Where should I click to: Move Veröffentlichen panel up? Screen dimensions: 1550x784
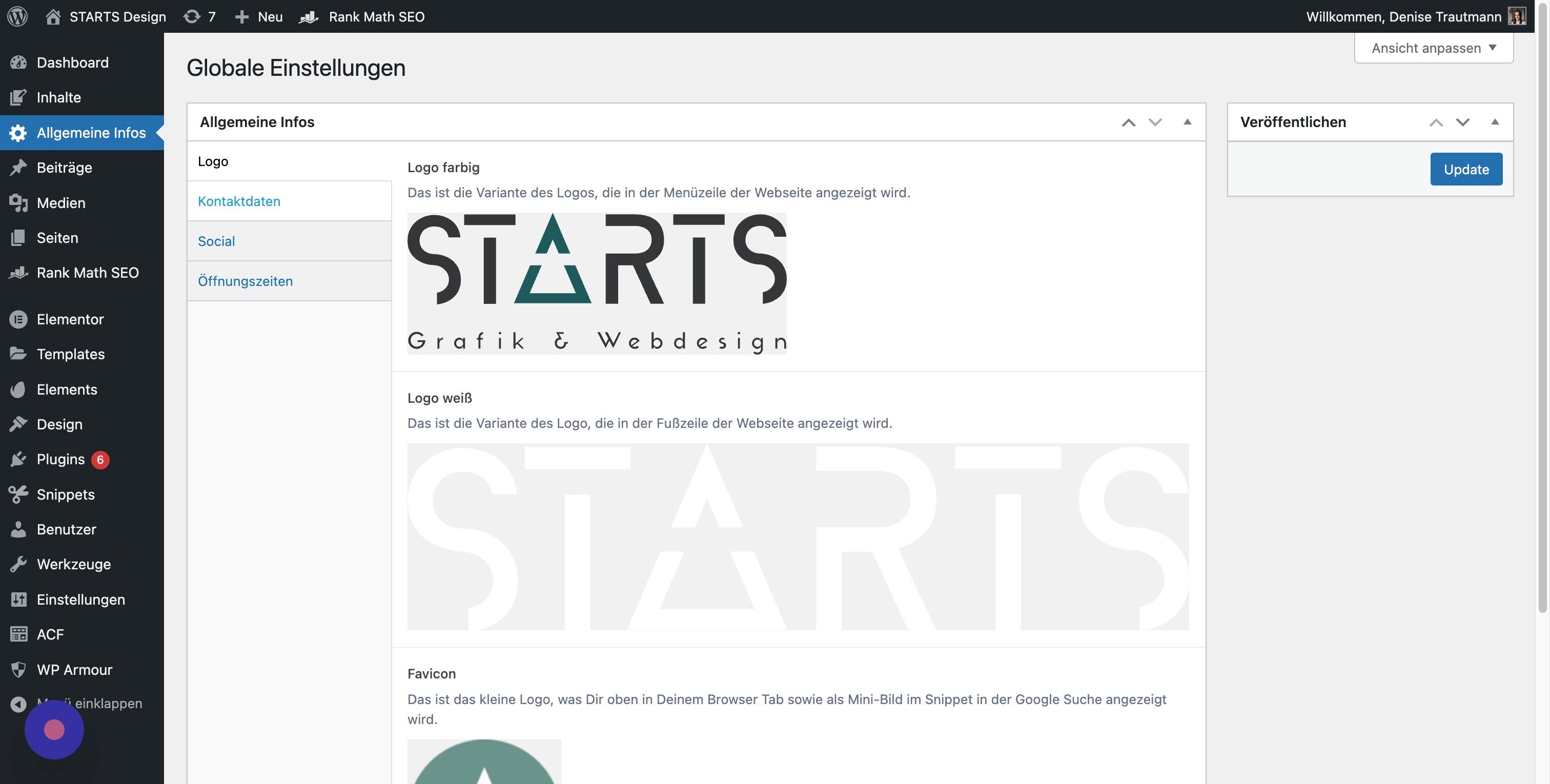click(1436, 122)
